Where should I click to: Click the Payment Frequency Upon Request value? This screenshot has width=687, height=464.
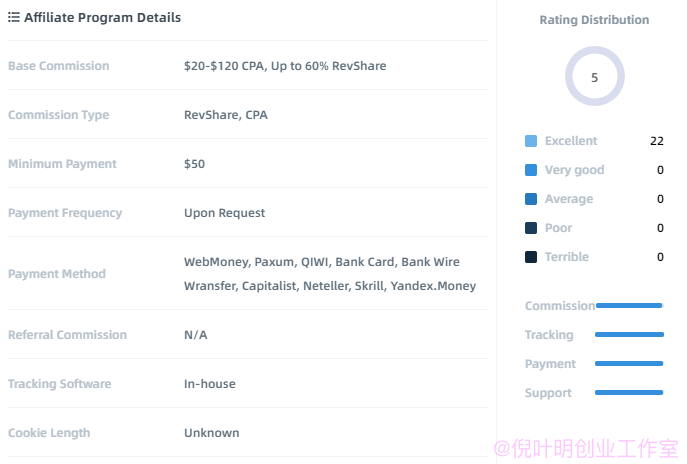224,213
